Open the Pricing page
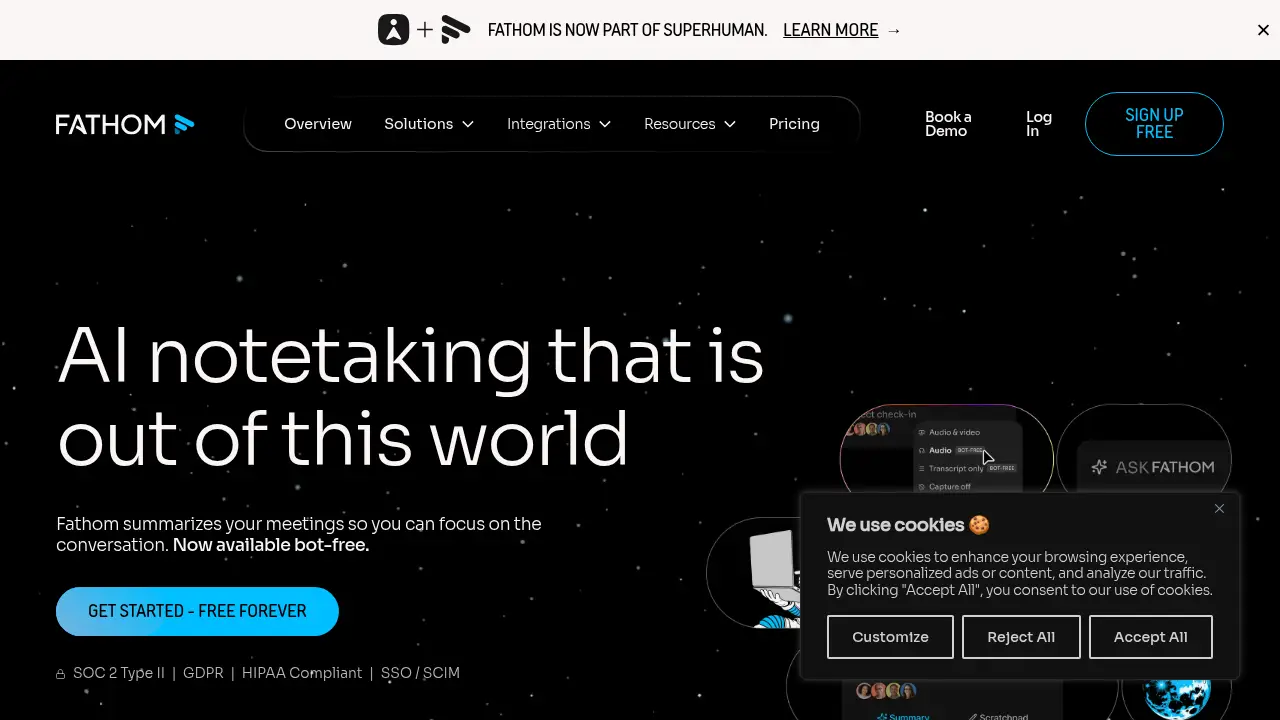This screenshot has height=720, width=1280. 794,124
